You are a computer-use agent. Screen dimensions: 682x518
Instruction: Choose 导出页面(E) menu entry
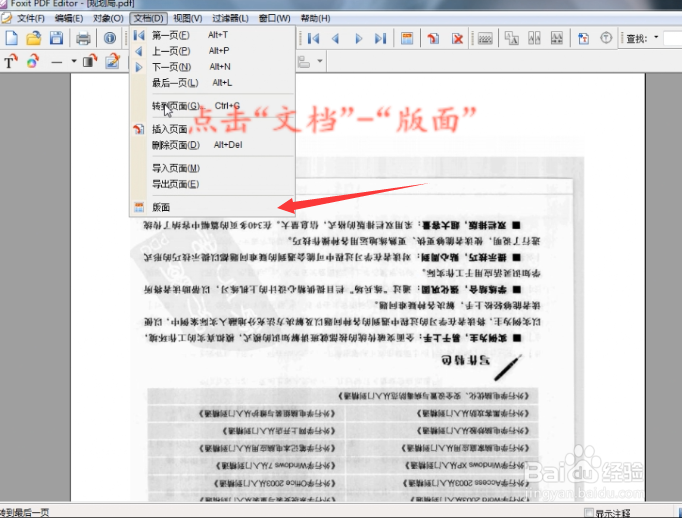(x=213, y=184)
